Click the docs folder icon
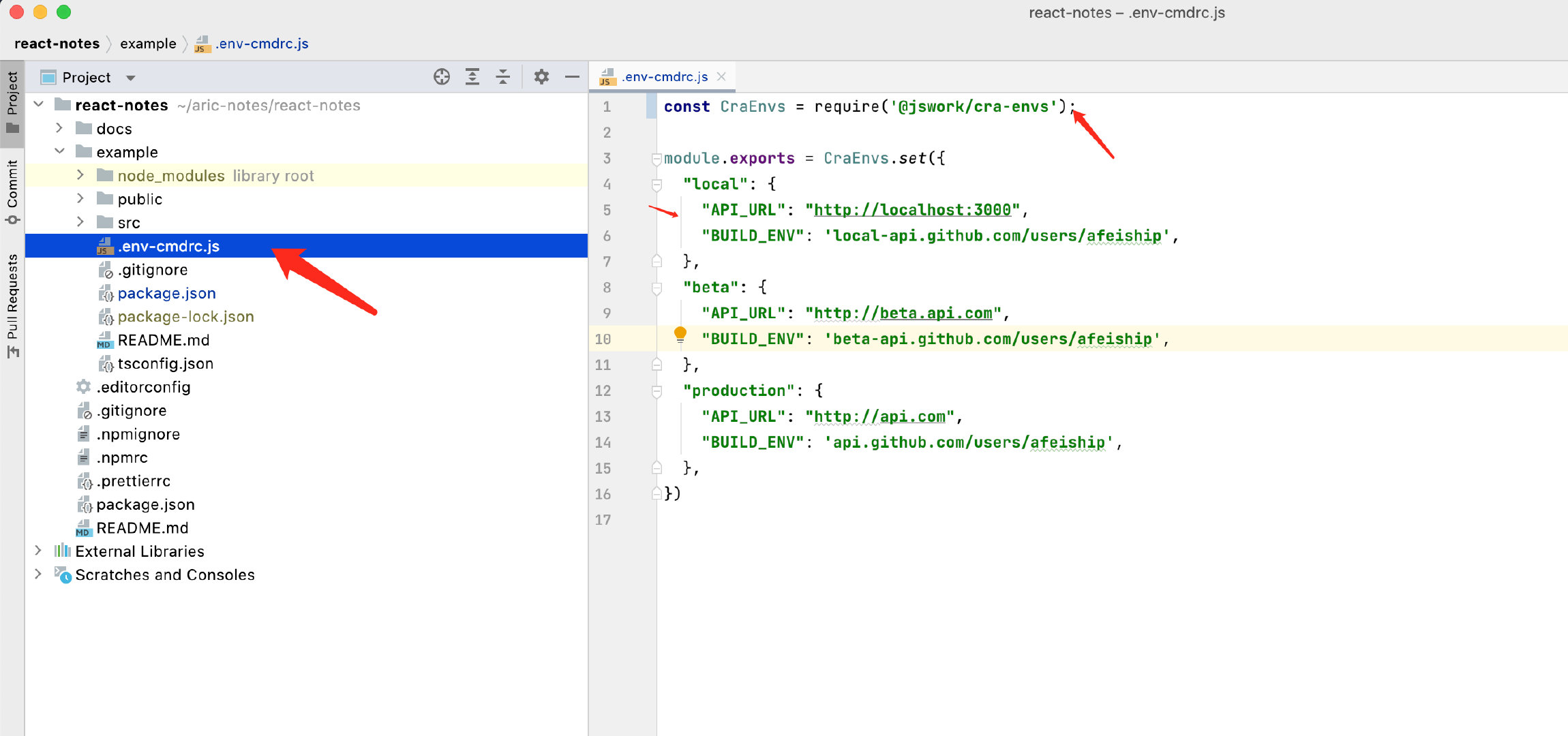1568x736 pixels. point(84,128)
